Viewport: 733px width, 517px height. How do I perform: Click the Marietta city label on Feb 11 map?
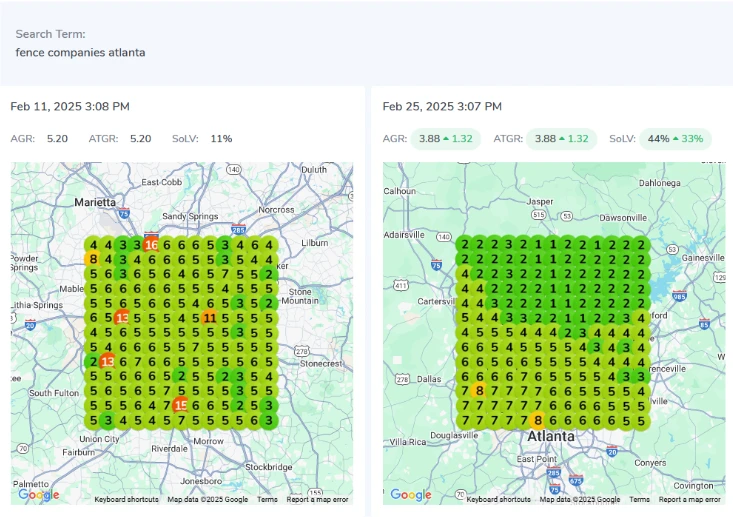pos(95,201)
